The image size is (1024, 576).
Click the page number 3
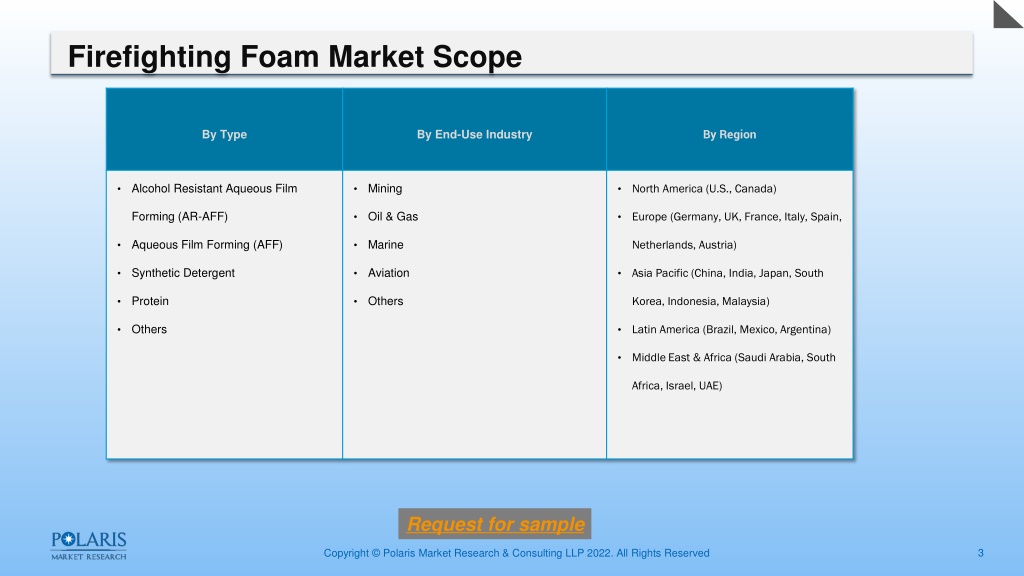tap(980, 553)
